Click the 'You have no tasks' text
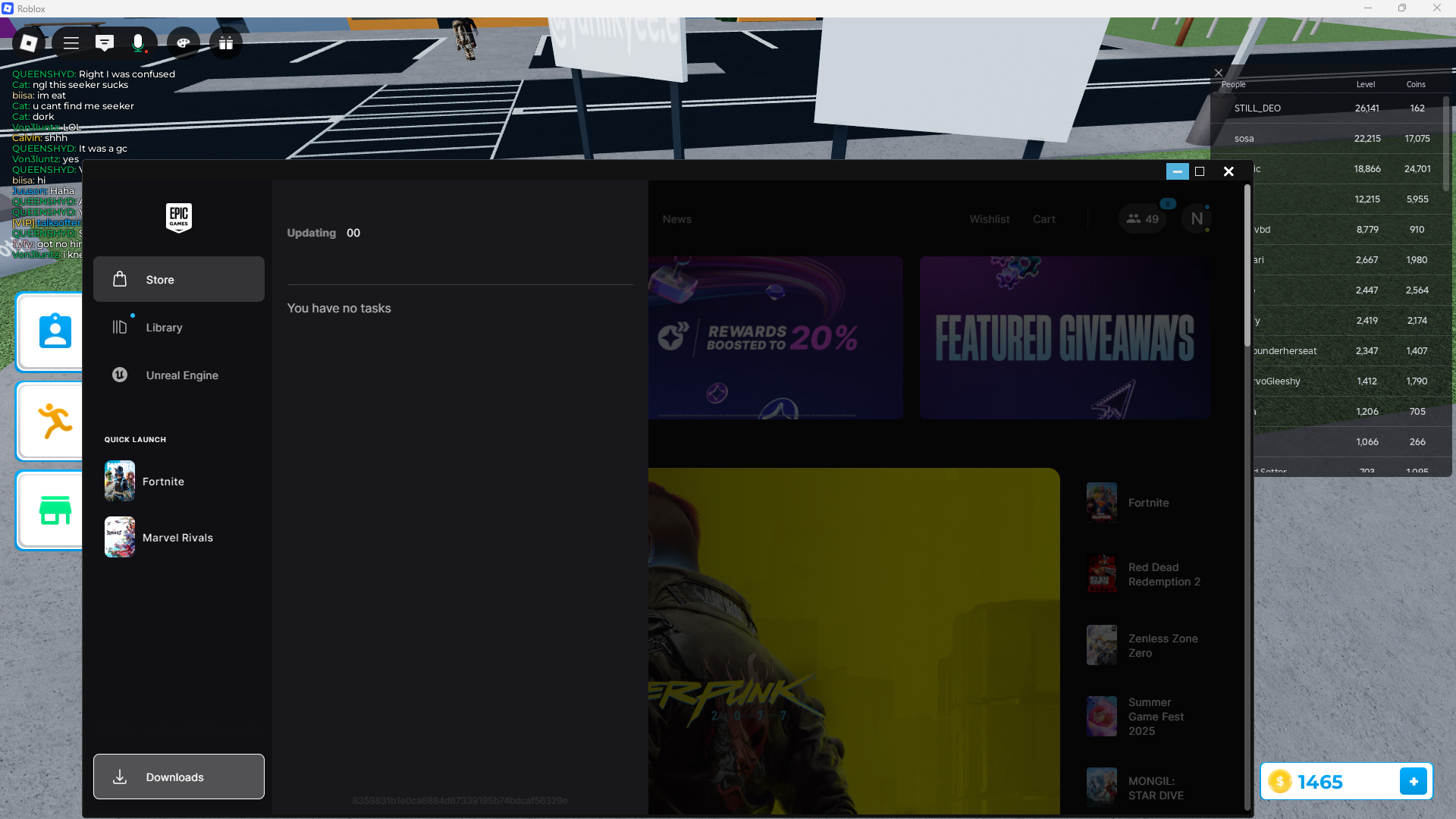This screenshot has width=1456, height=819. (339, 308)
